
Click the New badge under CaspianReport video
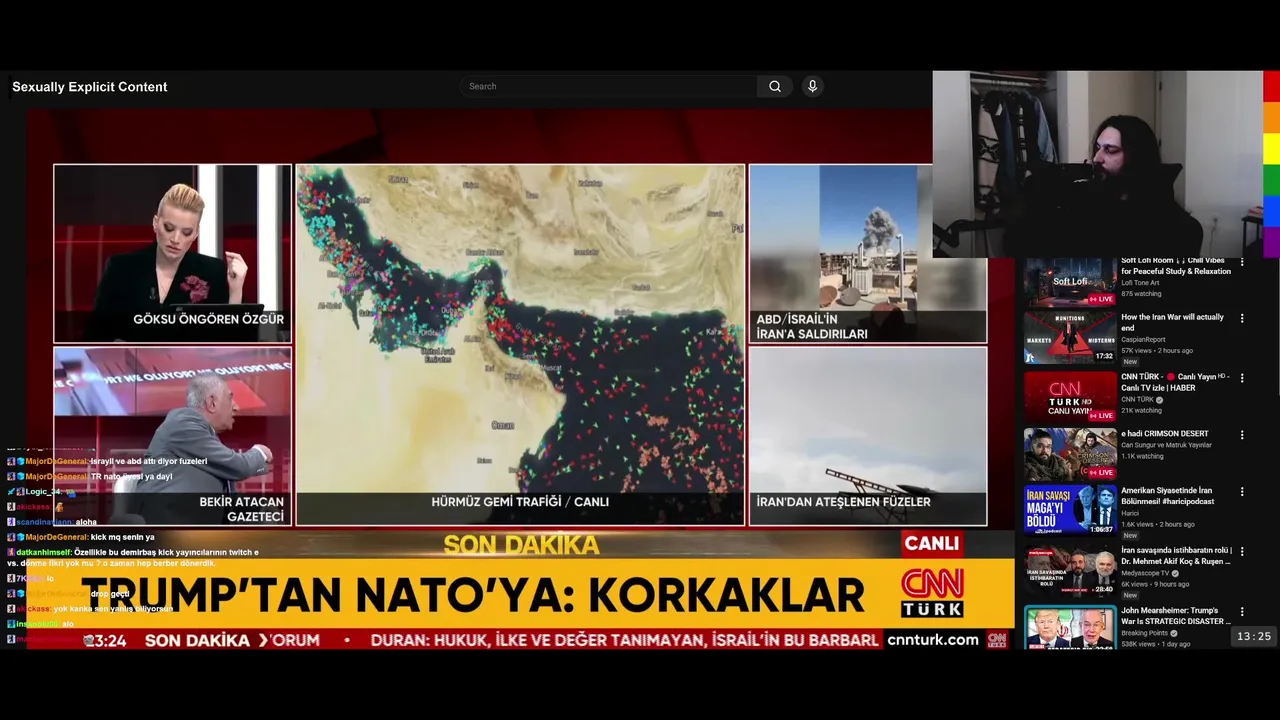pos(1130,362)
